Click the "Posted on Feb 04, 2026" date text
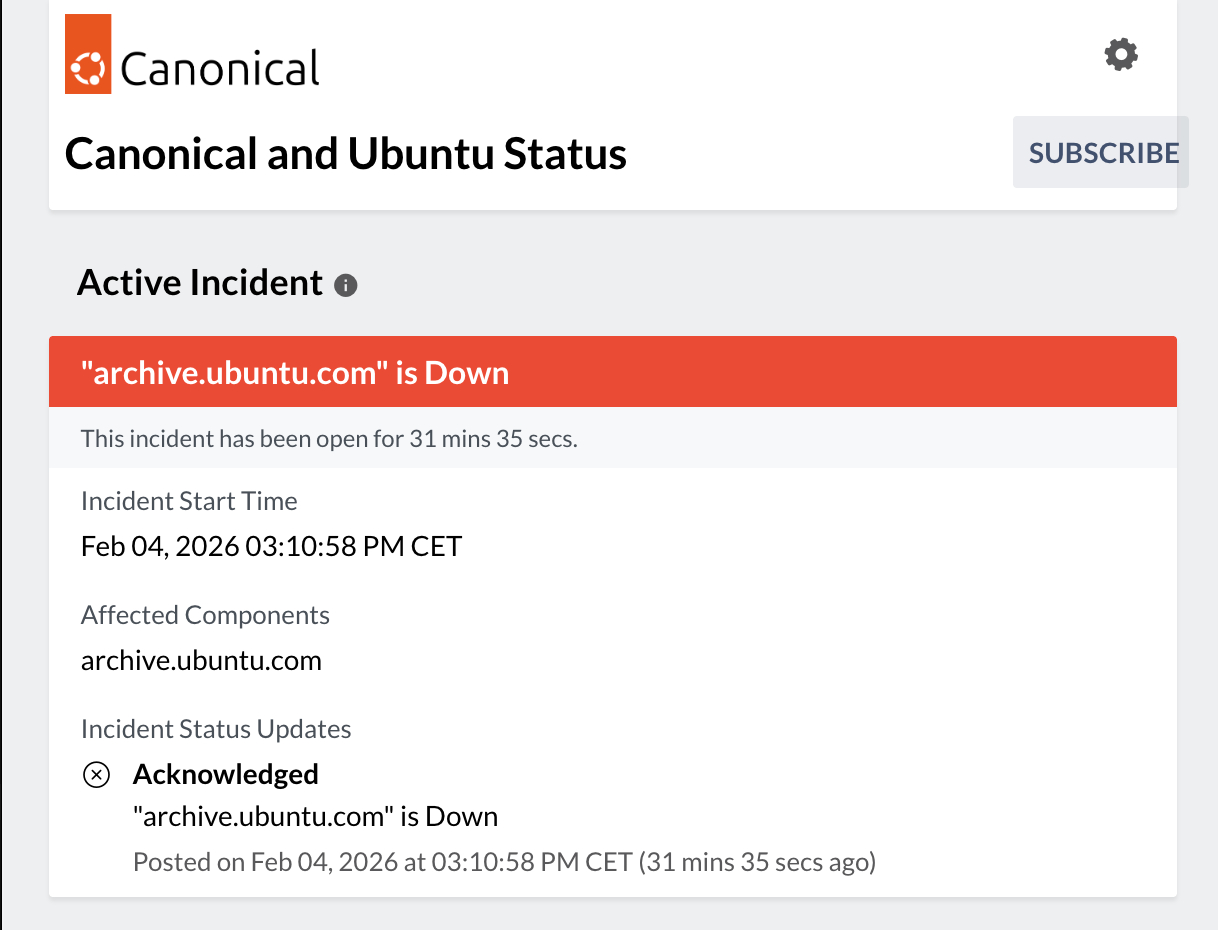Viewport: 1218px width, 930px height. point(382,861)
